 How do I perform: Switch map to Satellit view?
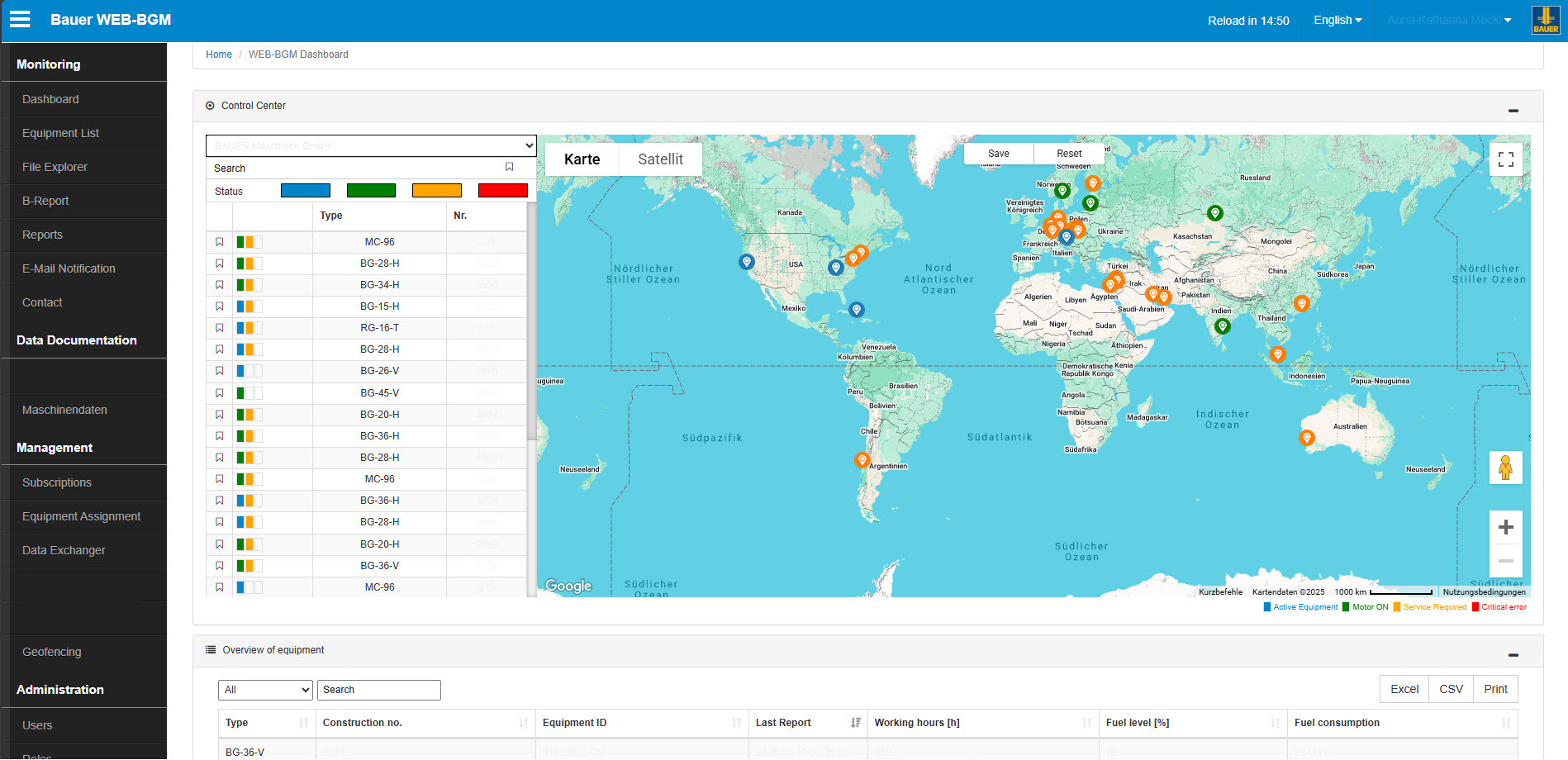(x=661, y=159)
